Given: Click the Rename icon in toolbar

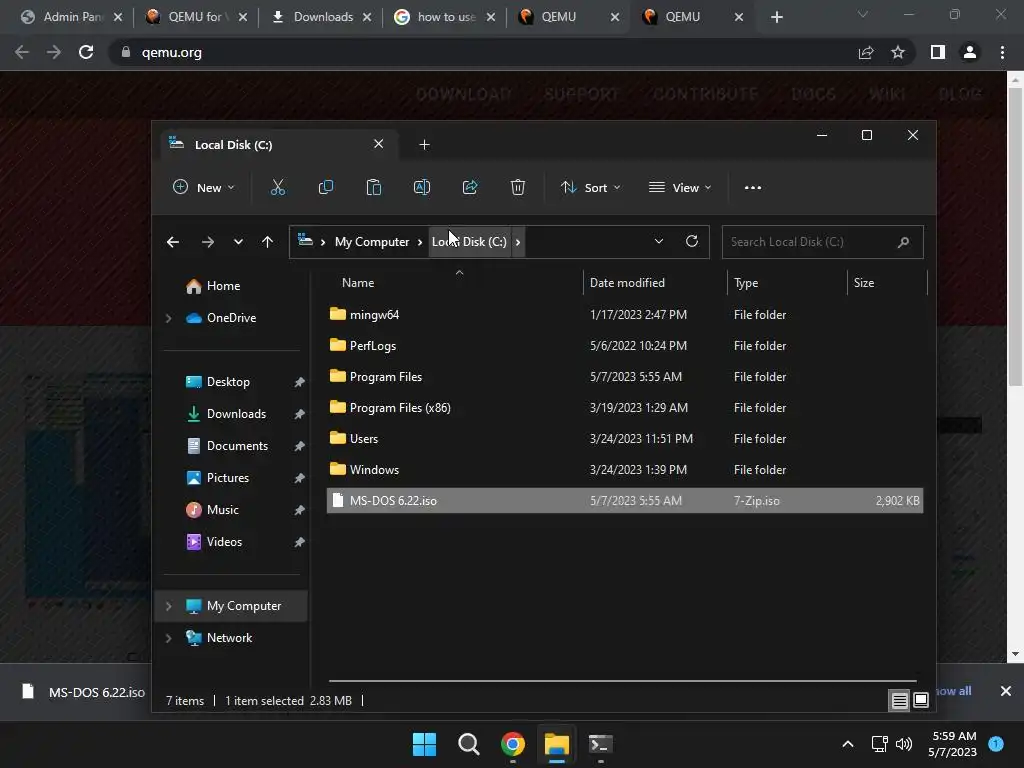Looking at the screenshot, I should coord(422,187).
